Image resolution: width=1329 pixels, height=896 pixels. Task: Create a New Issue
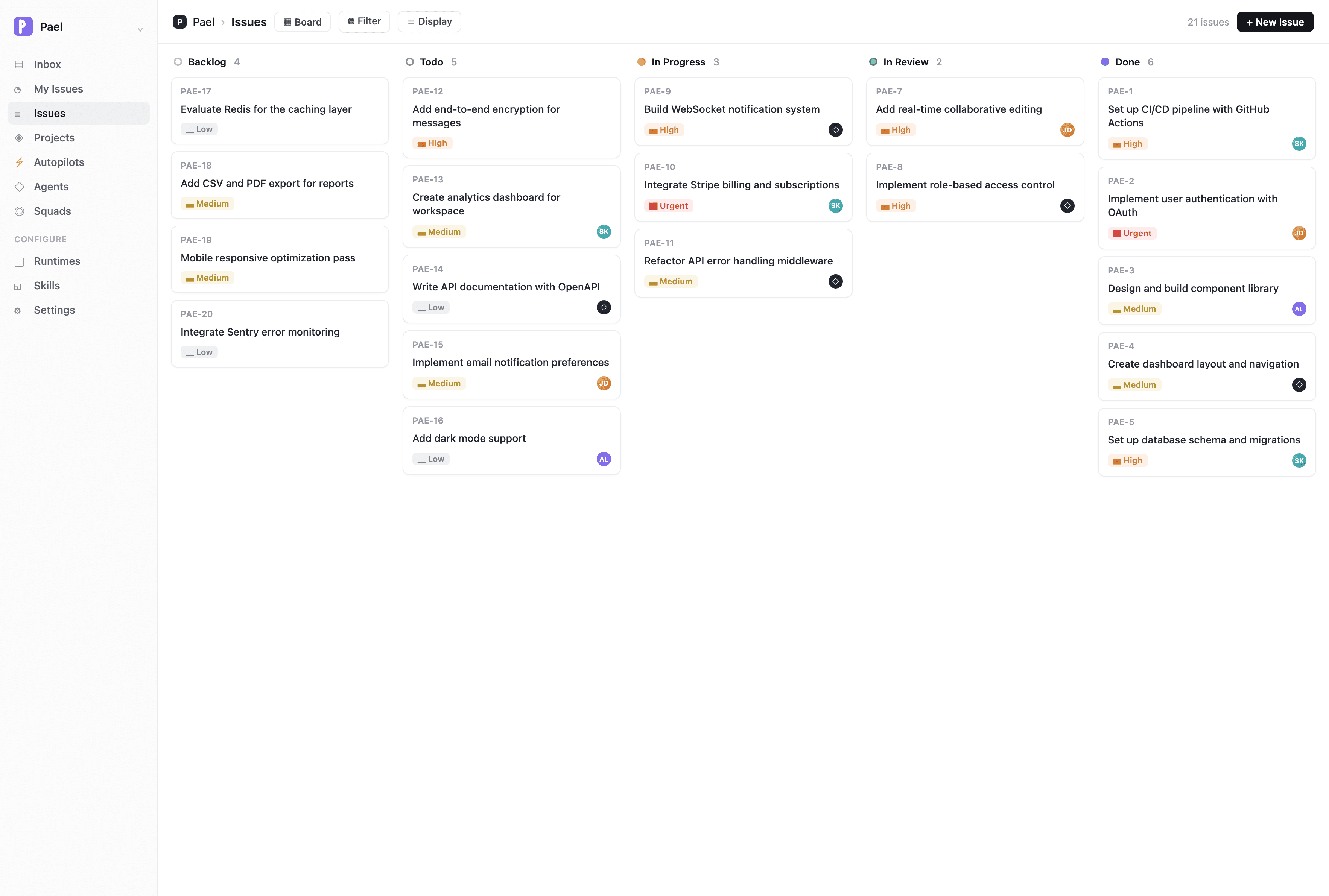coord(1275,22)
